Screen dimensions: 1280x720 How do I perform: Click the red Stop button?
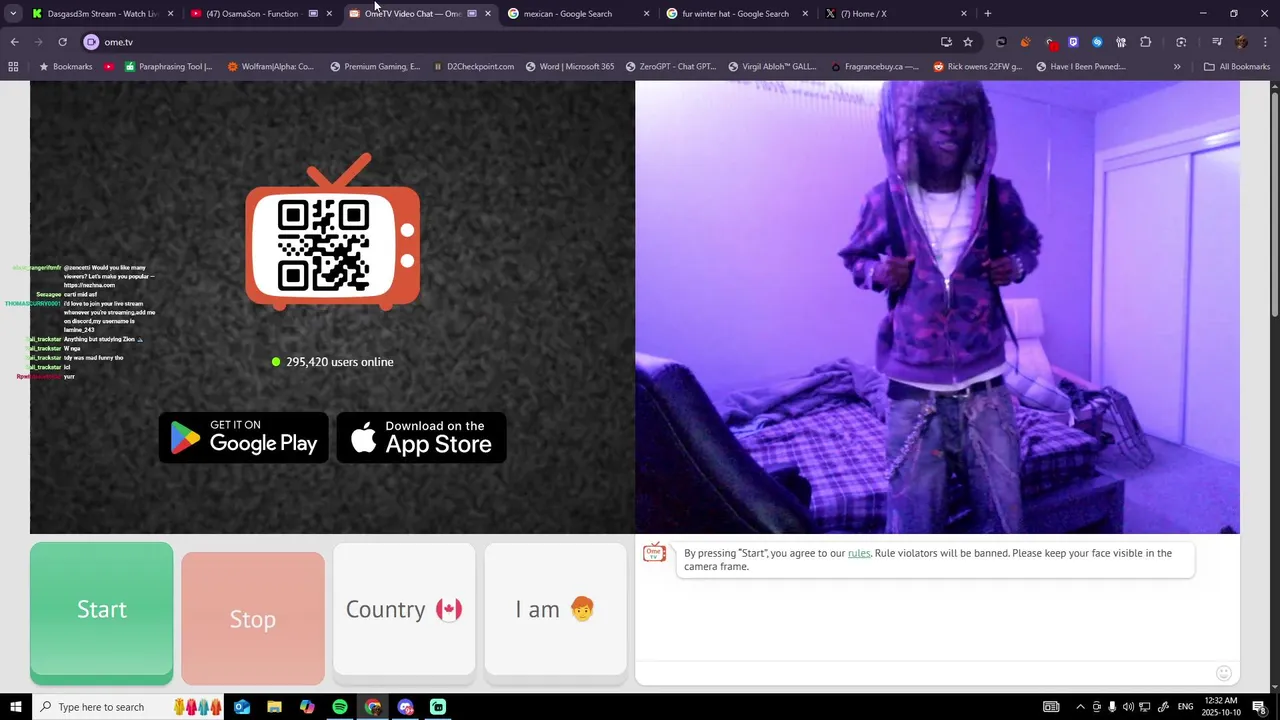[253, 618]
